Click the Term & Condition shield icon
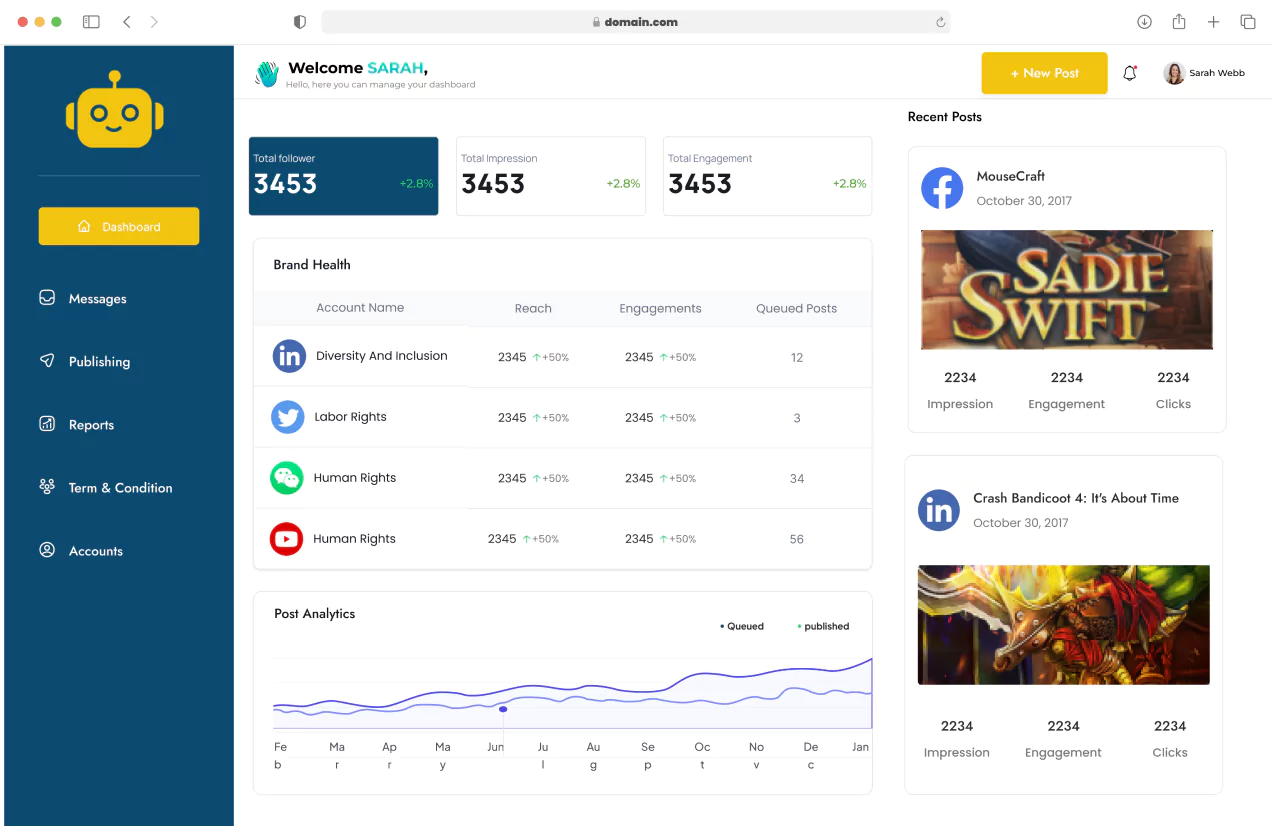 tap(46, 487)
